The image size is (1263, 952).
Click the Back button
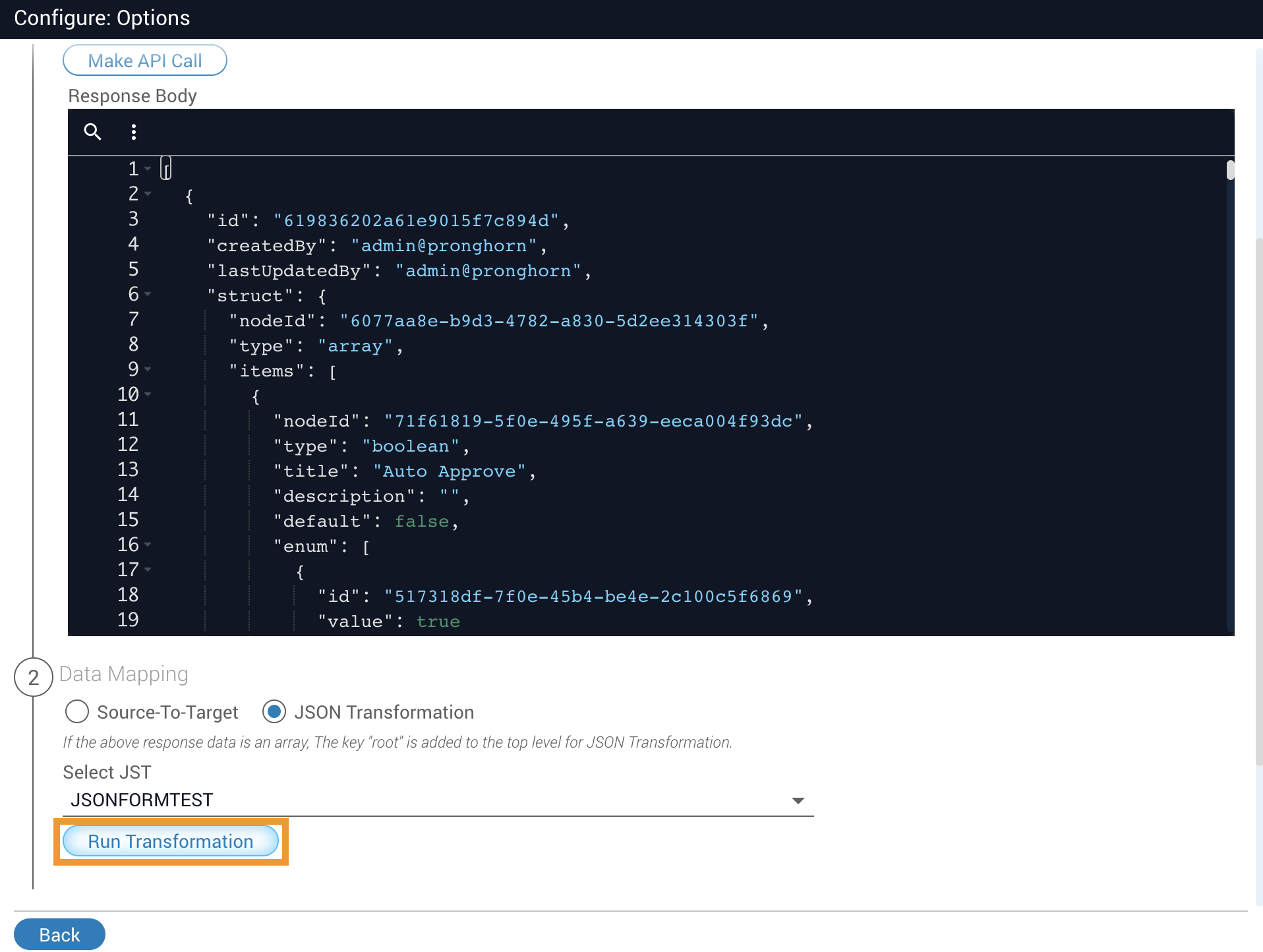[59, 935]
